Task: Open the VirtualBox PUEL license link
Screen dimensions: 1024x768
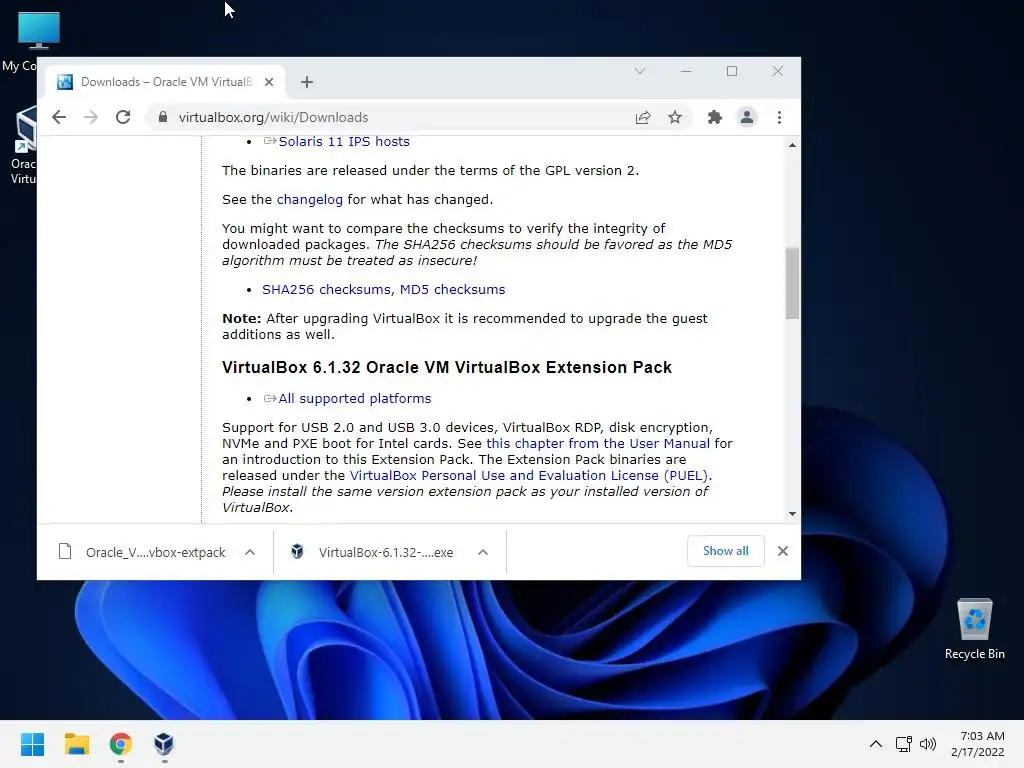Action: pyautogui.click(x=530, y=475)
